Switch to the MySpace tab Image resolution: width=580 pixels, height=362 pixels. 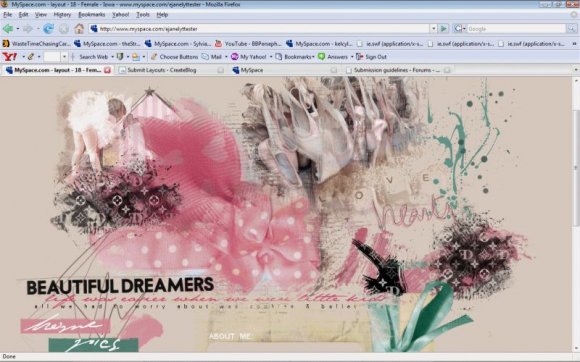tap(284, 70)
